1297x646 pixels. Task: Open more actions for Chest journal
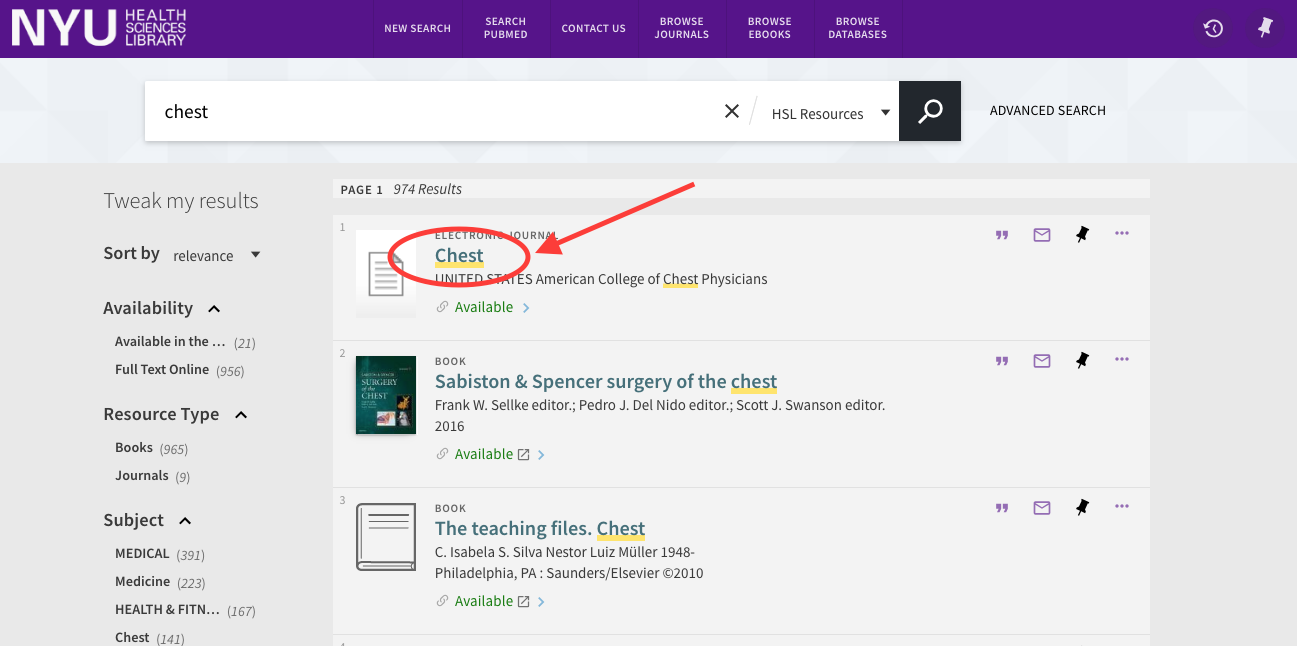[1121, 233]
